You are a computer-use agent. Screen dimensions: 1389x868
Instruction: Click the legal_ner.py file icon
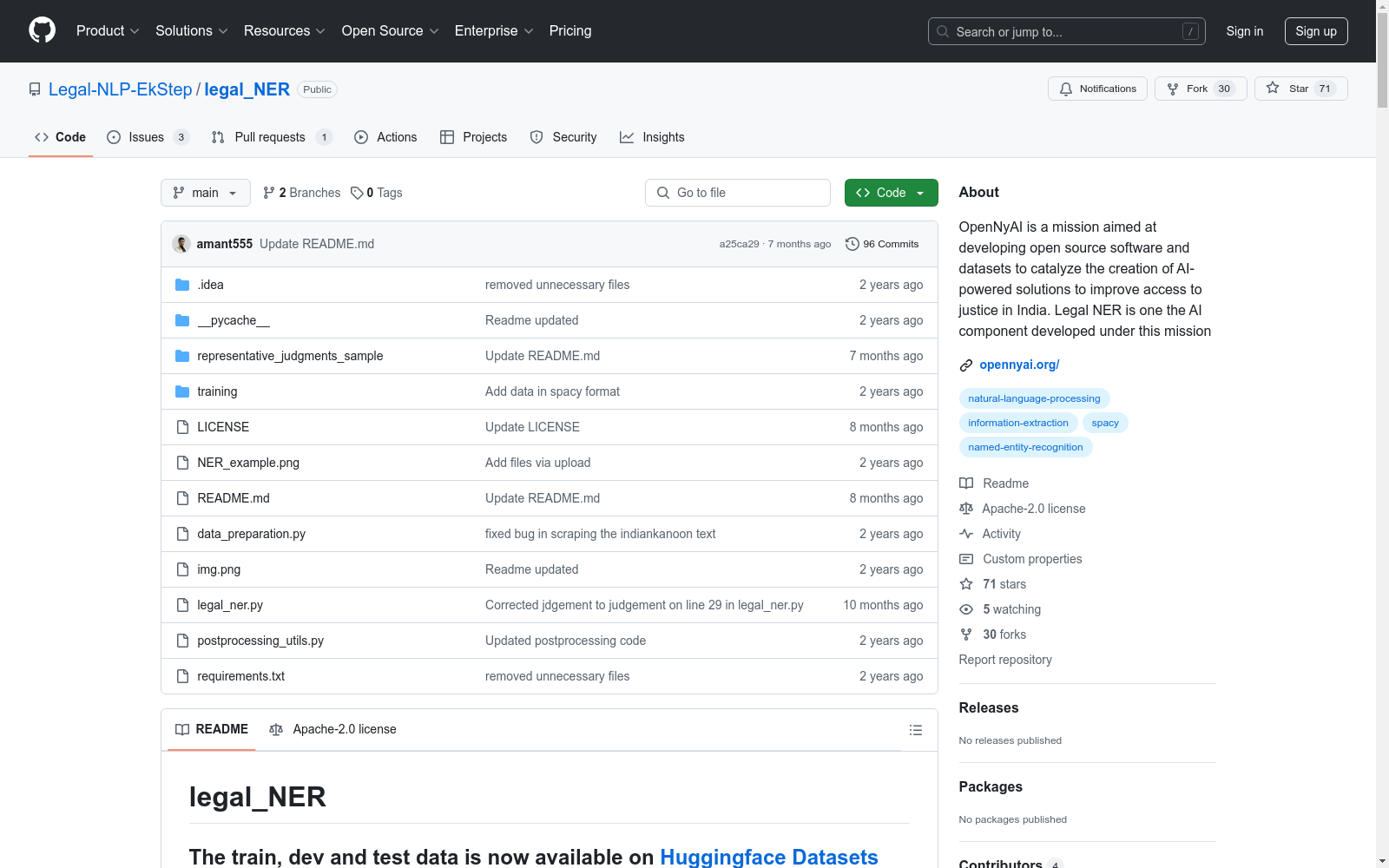pyautogui.click(x=182, y=605)
